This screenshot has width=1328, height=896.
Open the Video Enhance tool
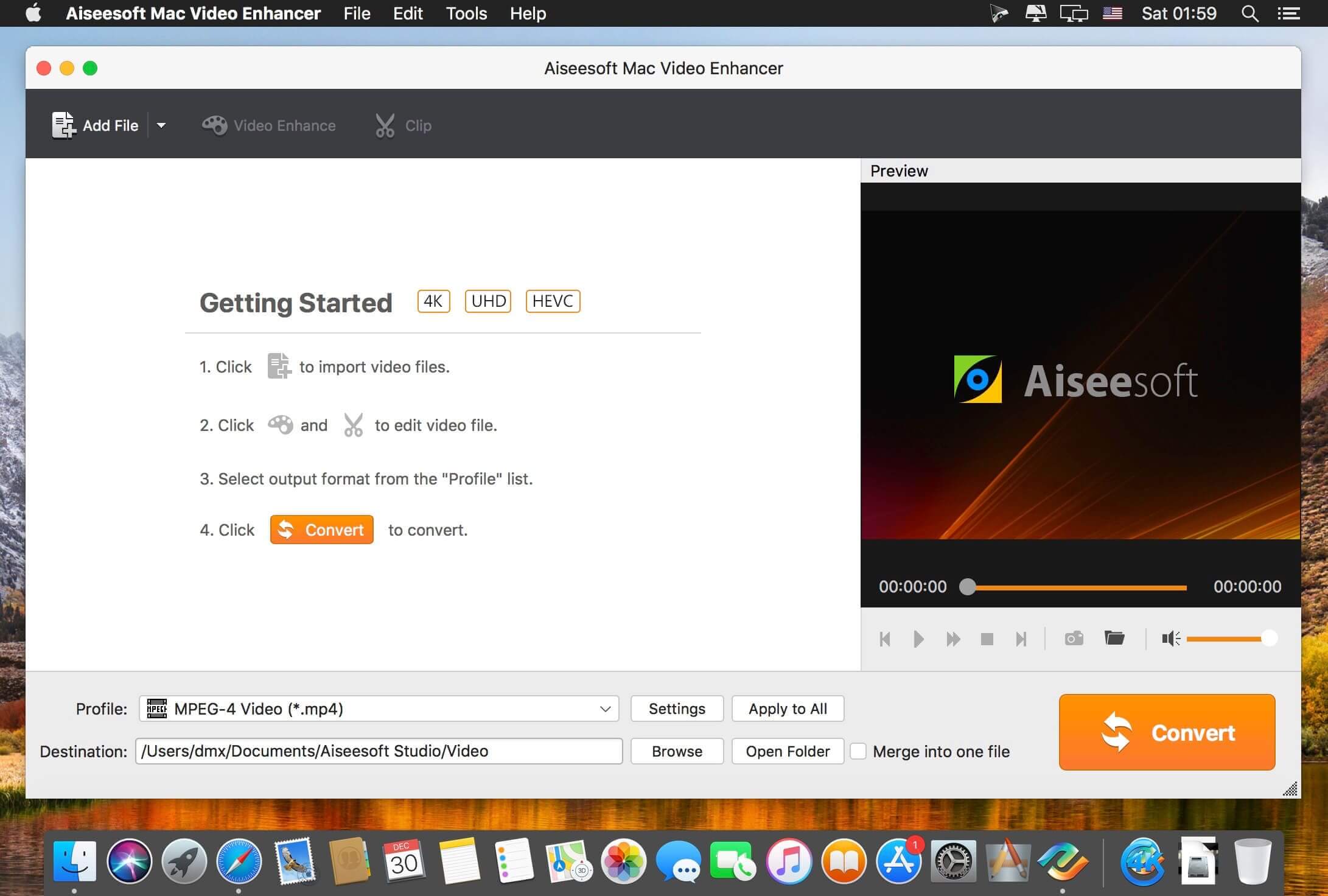(x=268, y=125)
